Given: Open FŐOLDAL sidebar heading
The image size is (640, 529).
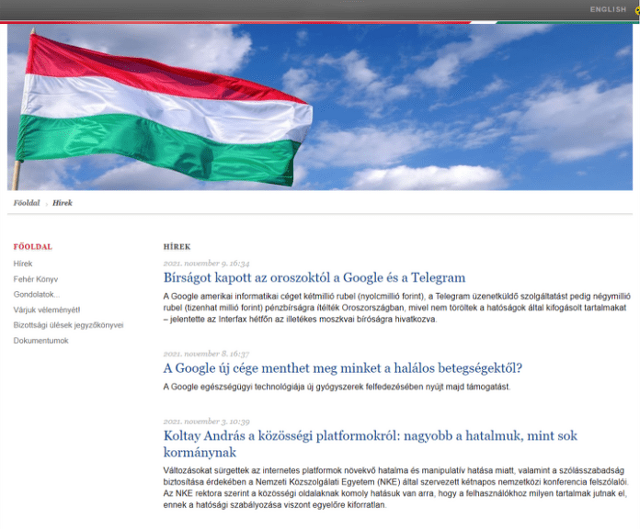Looking at the screenshot, I should [33, 247].
